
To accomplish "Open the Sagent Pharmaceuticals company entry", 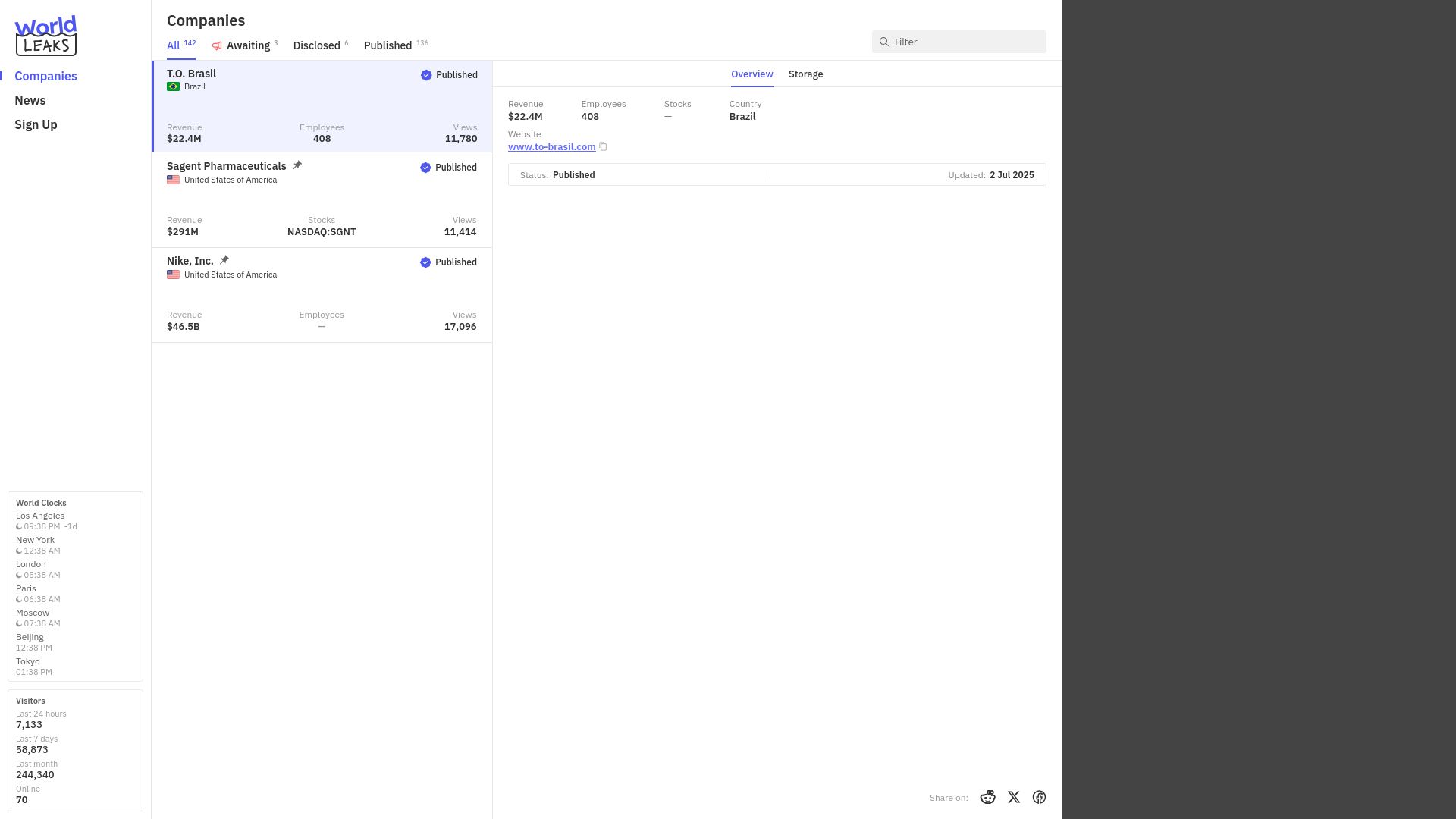I will (x=322, y=200).
